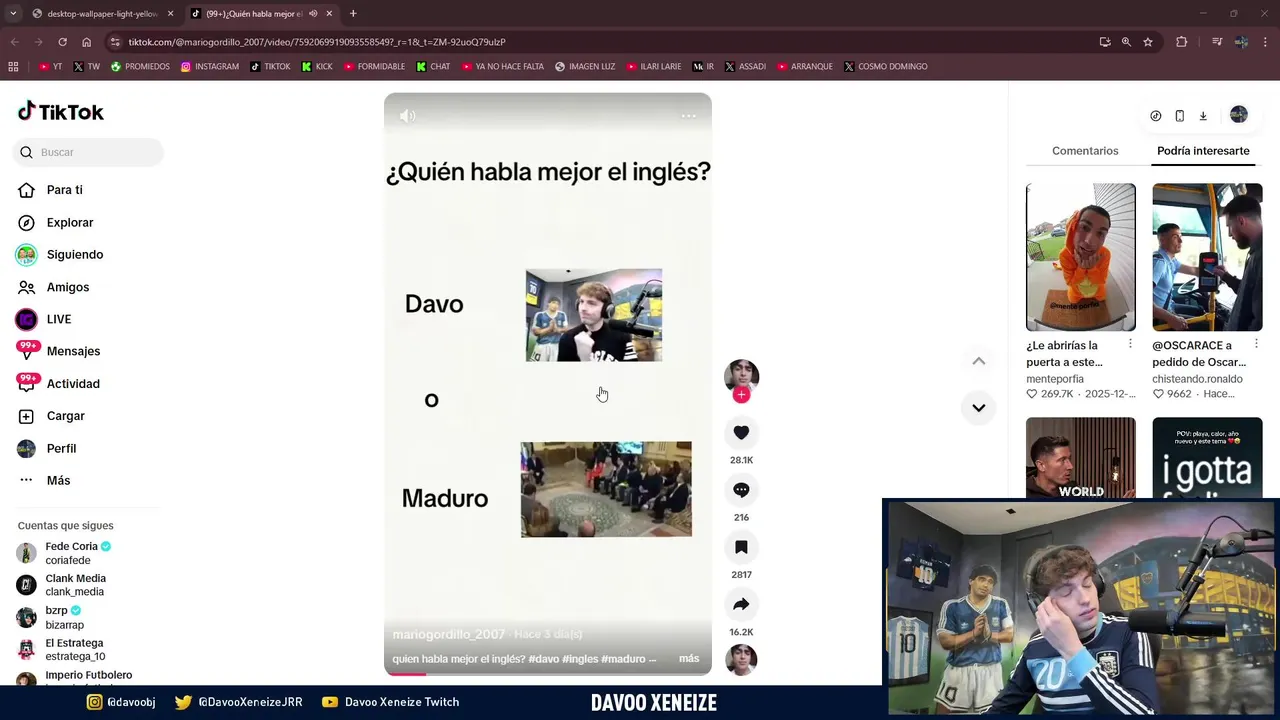The height and width of the screenshot is (720, 1280).
Task: Open options for ¿Le abrirías la puerta video
Action: tap(1130, 344)
